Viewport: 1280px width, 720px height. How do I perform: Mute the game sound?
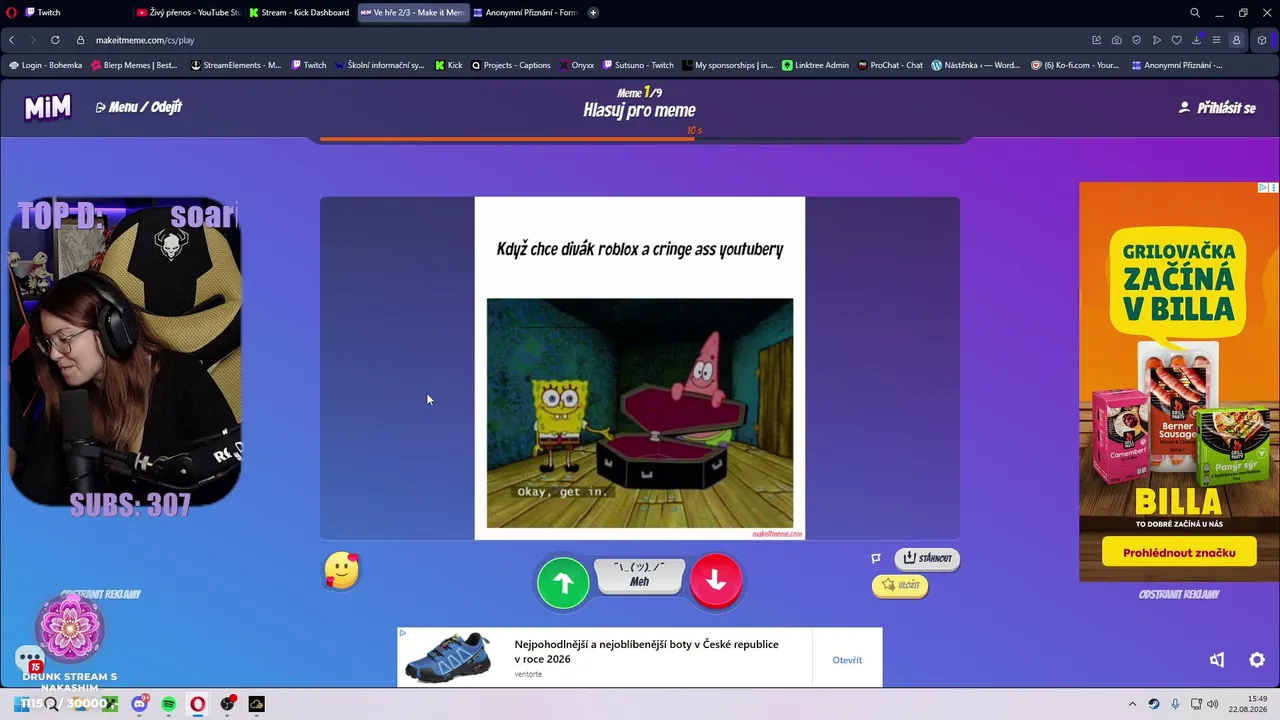pos(1217,660)
